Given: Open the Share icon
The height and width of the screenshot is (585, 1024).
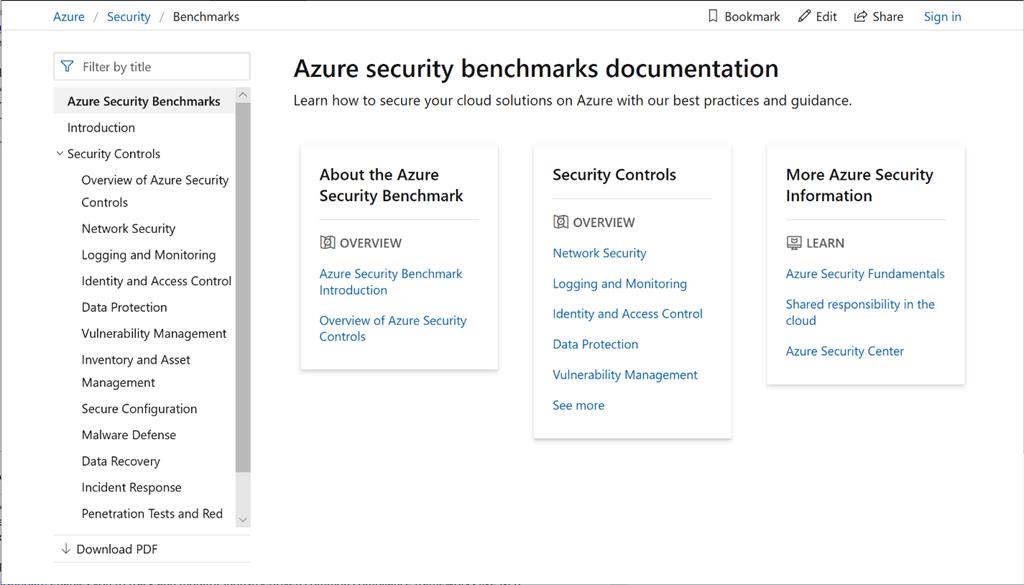Looking at the screenshot, I should point(862,16).
